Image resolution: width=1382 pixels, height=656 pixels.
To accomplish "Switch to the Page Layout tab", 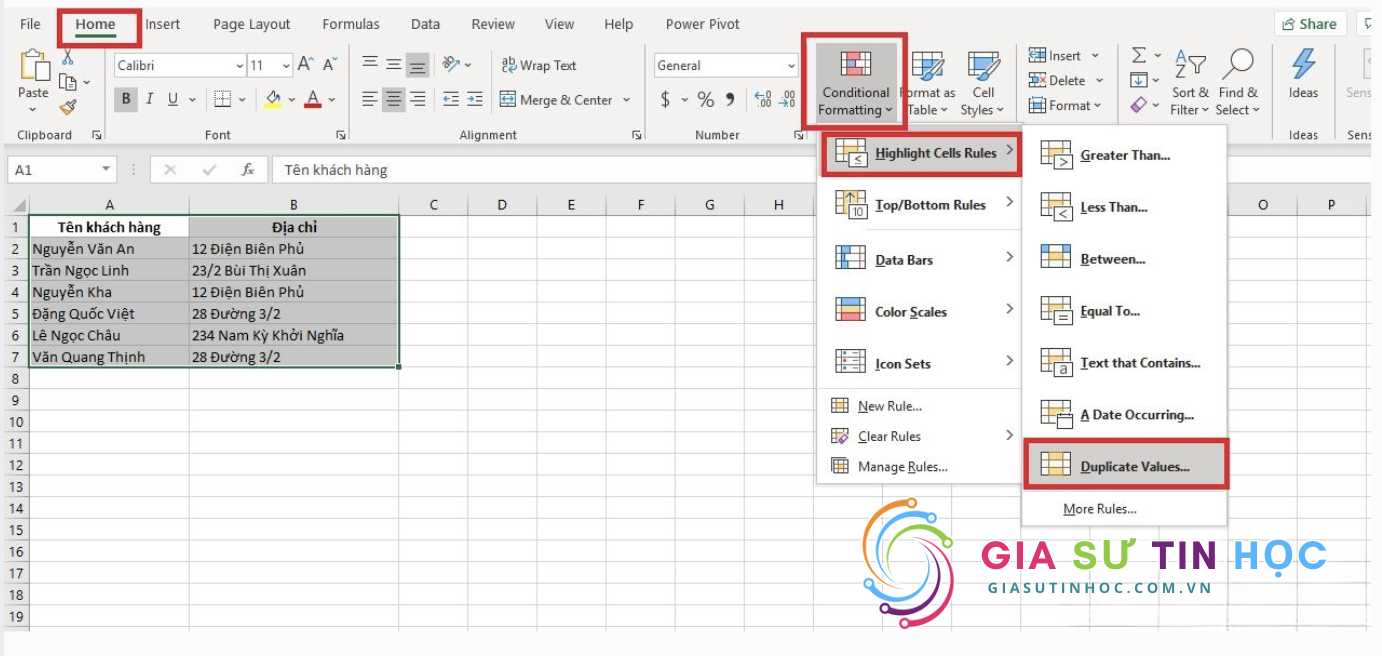I will coord(252,24).
